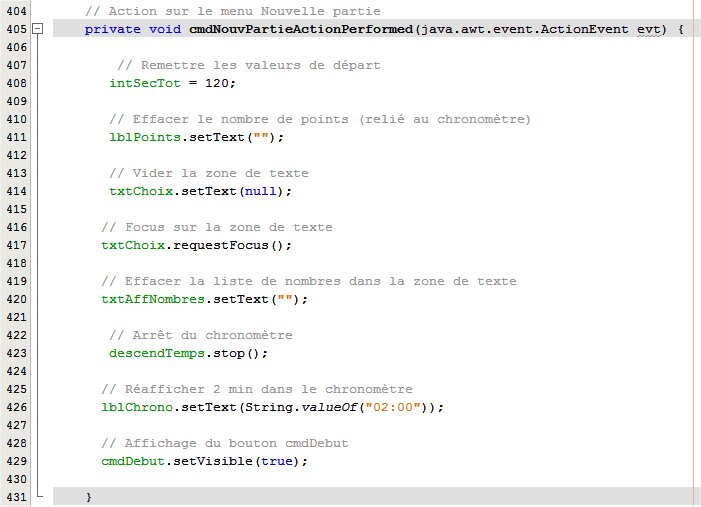Click line number 417 in gutter
This screenshot has height=507, width=701.
17,245
